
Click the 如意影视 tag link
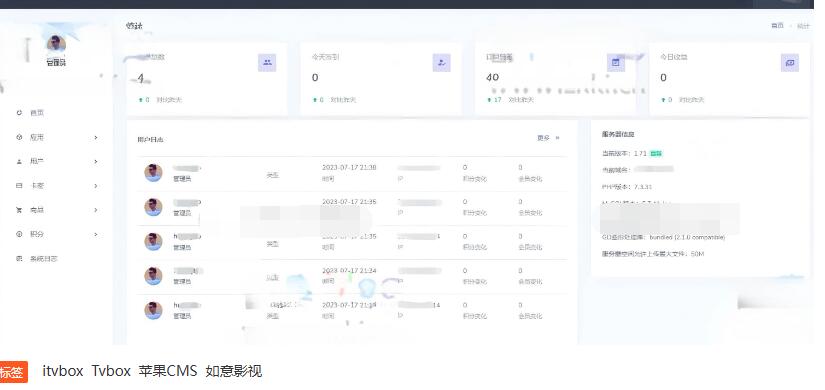[x=234, y=371]
